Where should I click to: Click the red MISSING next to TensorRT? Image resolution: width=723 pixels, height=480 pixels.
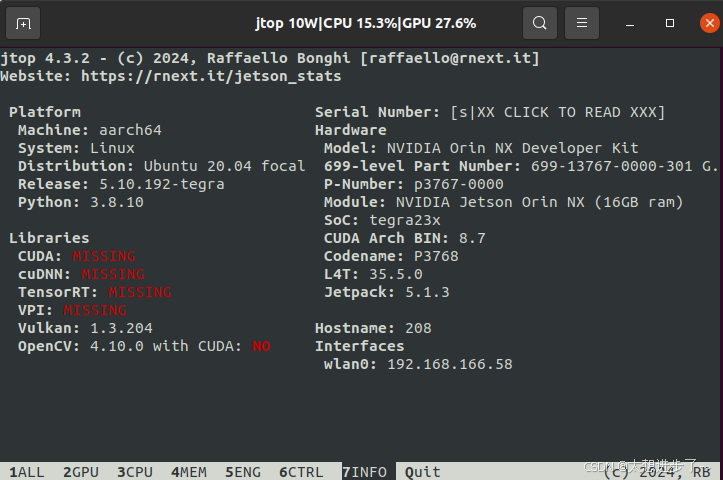[x=140, y=292]
